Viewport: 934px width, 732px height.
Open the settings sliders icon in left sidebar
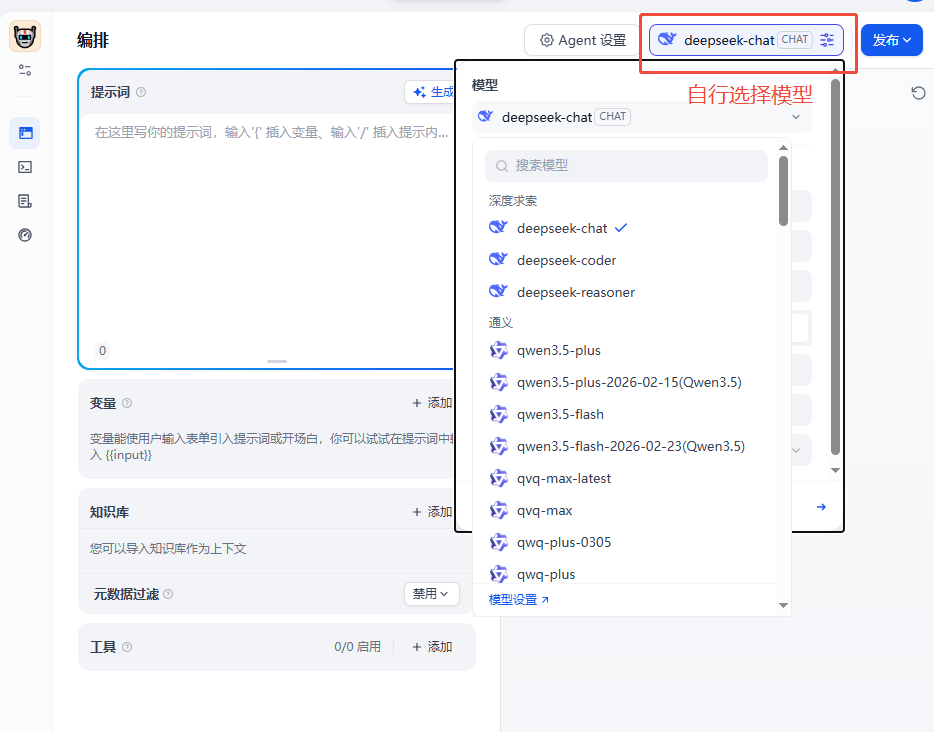[x=25, y=70]
